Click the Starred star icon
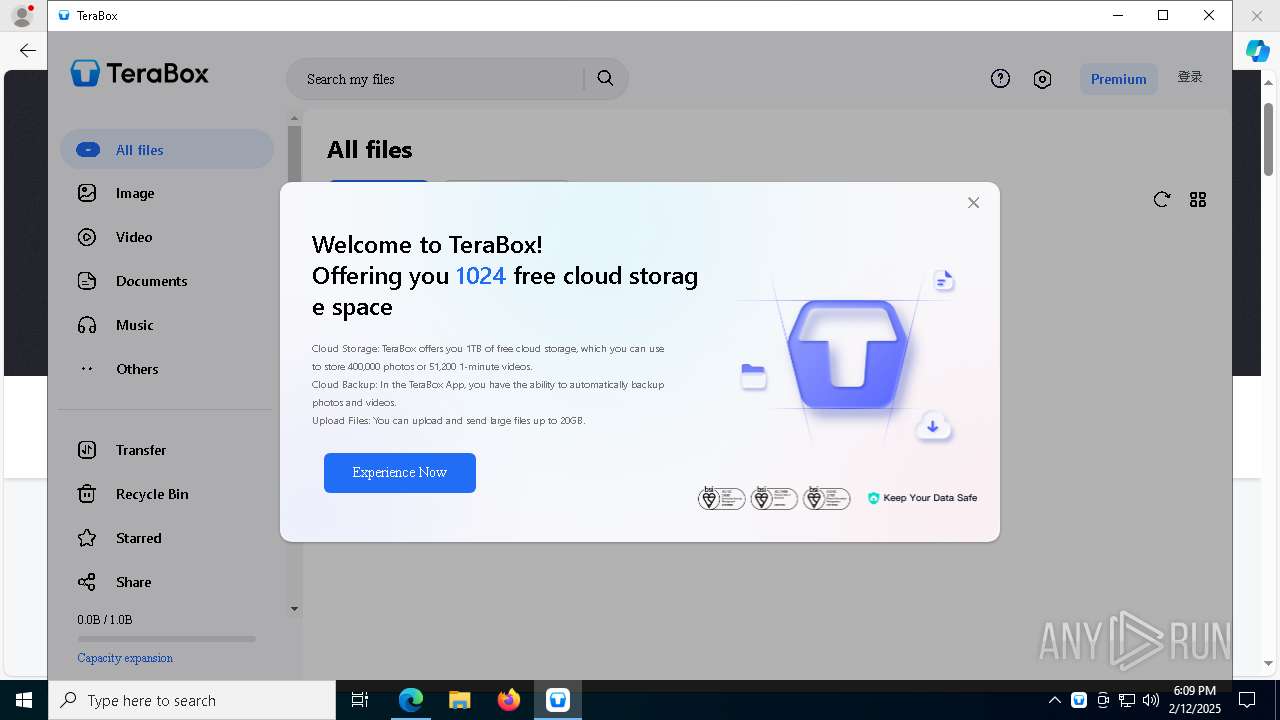The height and width of the screenshot is (720, 1280). 87,538
